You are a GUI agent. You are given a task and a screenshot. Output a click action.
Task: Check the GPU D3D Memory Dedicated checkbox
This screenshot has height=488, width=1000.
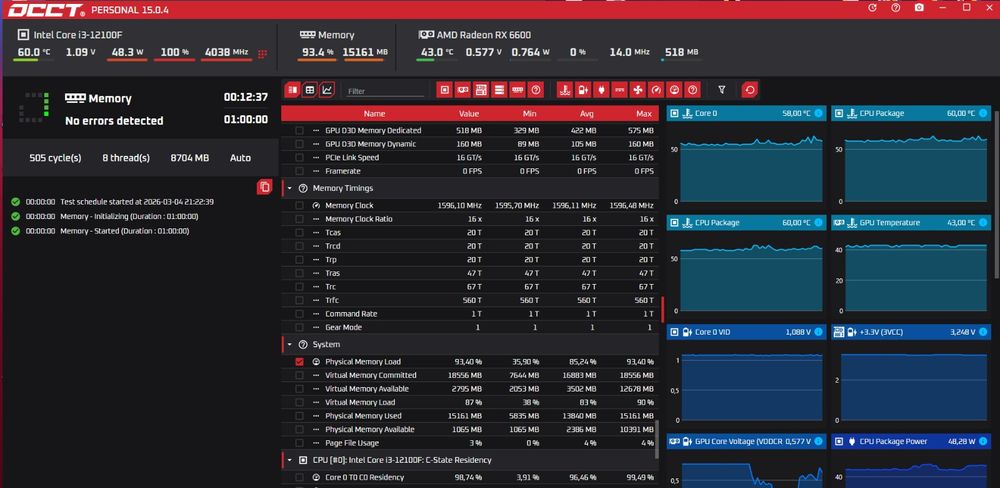click(x=299, y=130)
